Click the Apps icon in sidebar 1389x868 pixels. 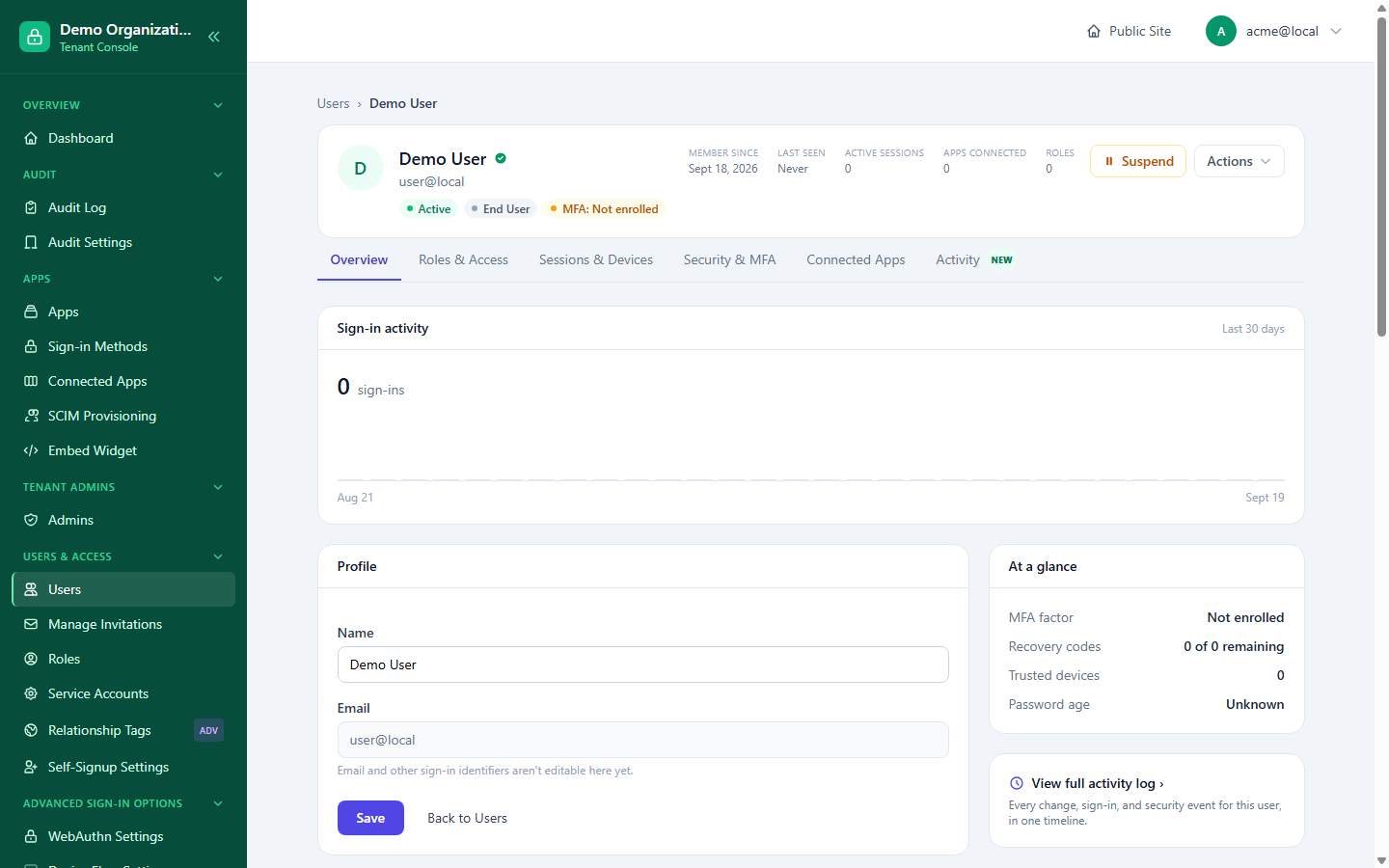(x=31, y=312)
